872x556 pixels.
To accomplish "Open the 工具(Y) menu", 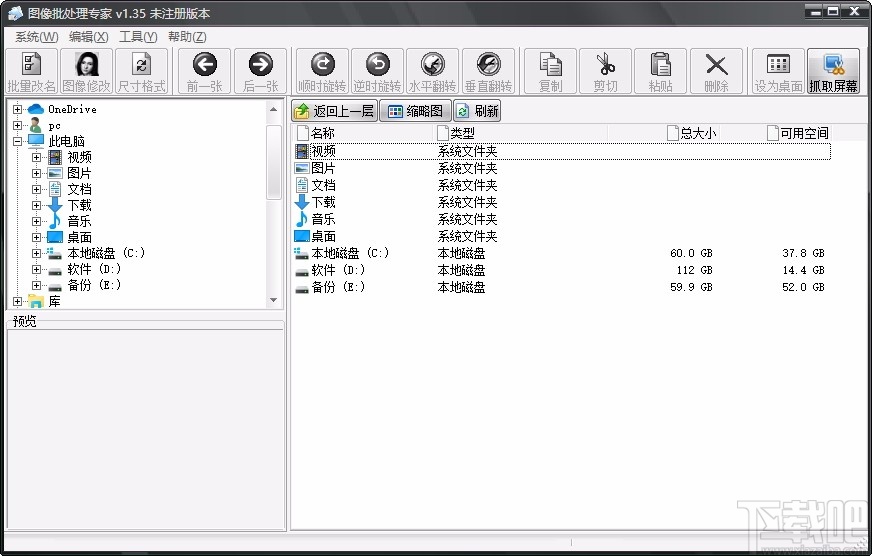I will (x=138, y=37).
